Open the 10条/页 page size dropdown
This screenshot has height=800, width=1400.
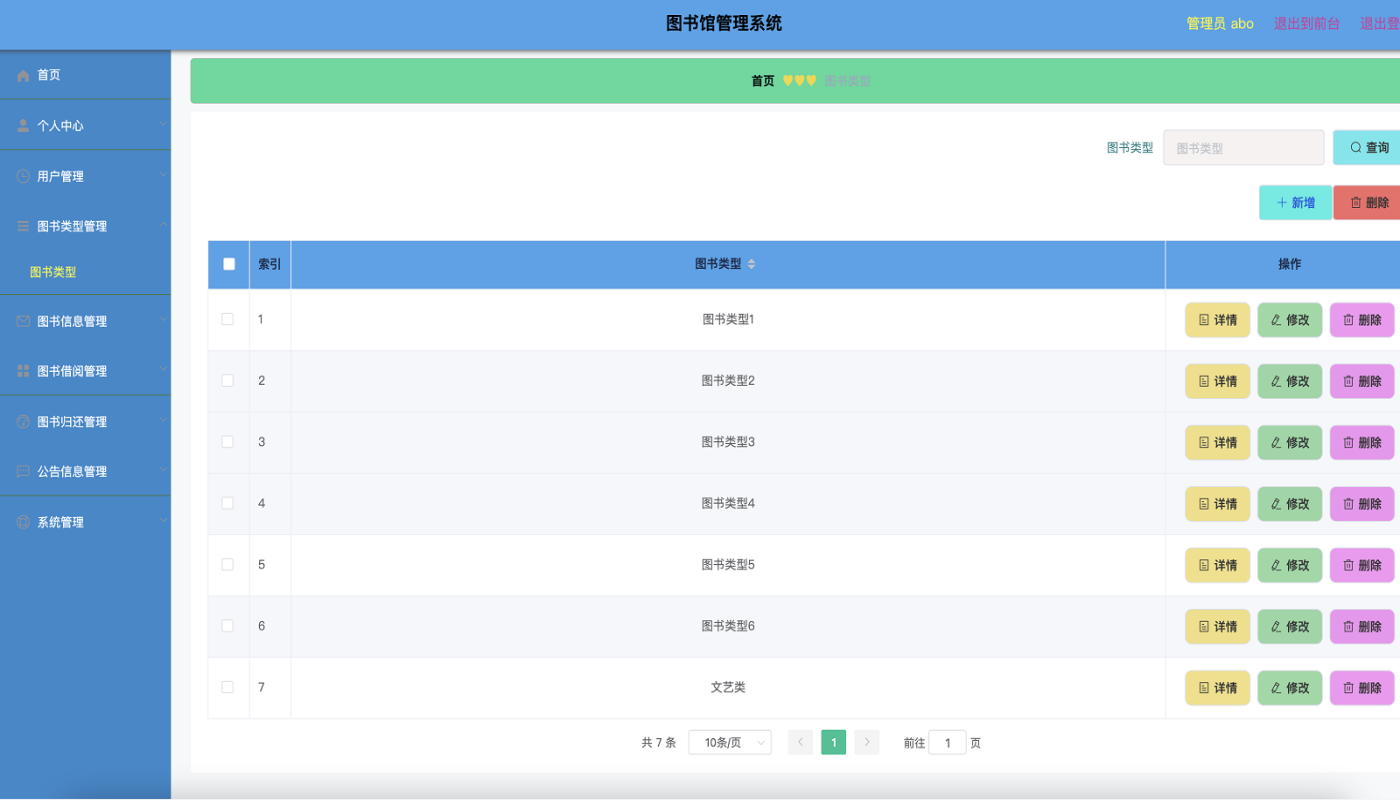click(730, 742)
